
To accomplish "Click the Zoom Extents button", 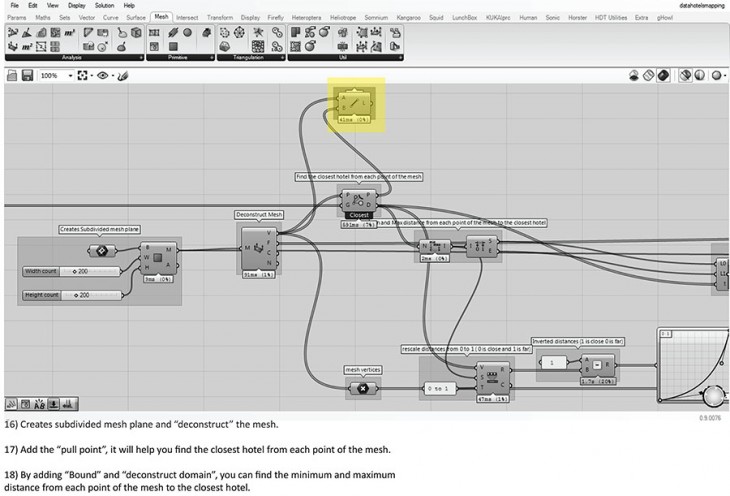I will [83, 75].
